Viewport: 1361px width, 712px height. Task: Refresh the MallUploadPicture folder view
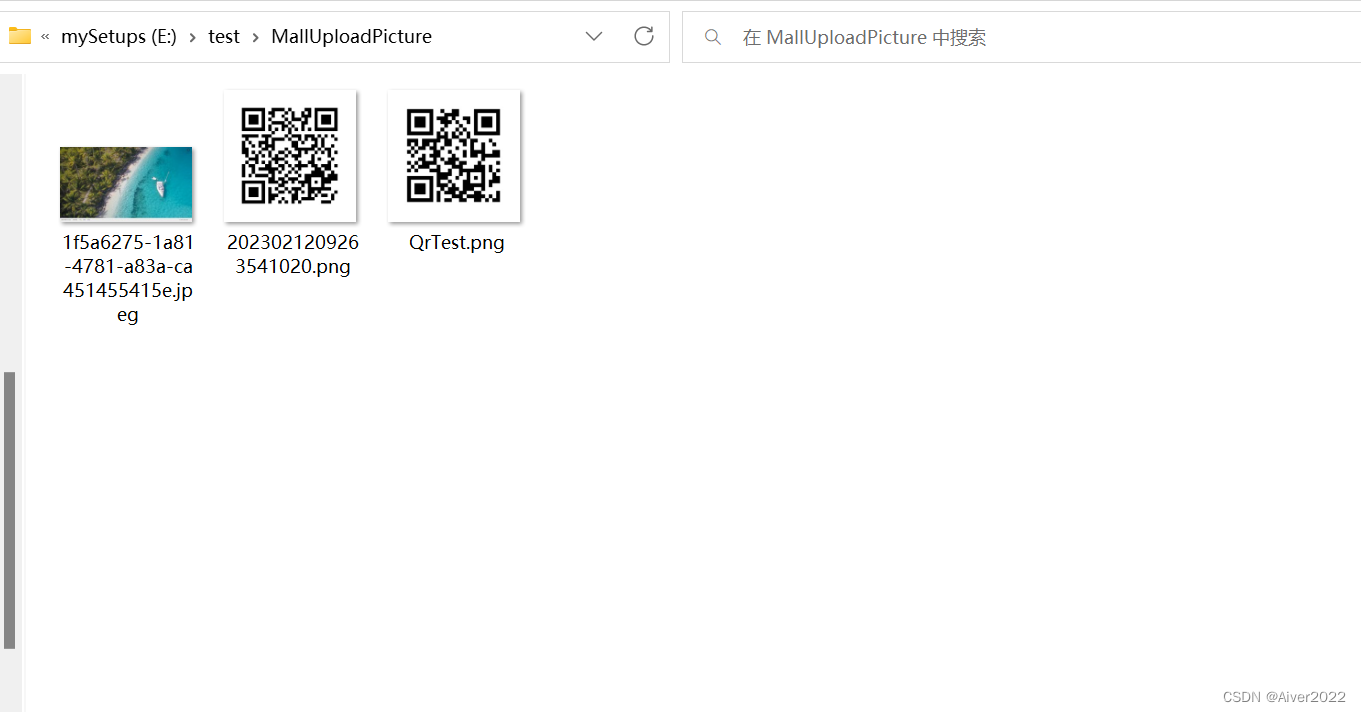pos(643,36)
